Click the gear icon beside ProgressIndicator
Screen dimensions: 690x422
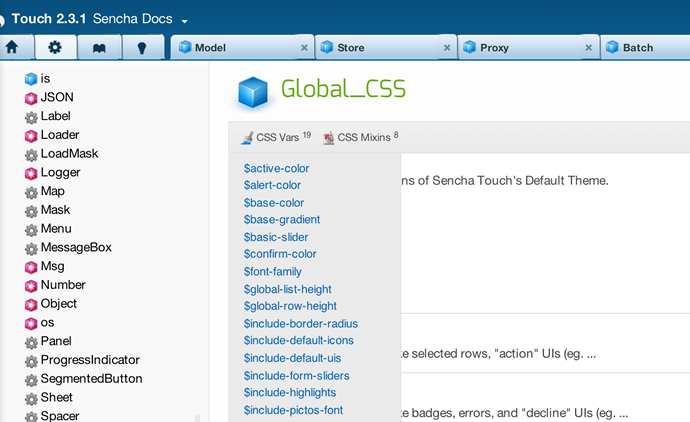coord(31,361)
